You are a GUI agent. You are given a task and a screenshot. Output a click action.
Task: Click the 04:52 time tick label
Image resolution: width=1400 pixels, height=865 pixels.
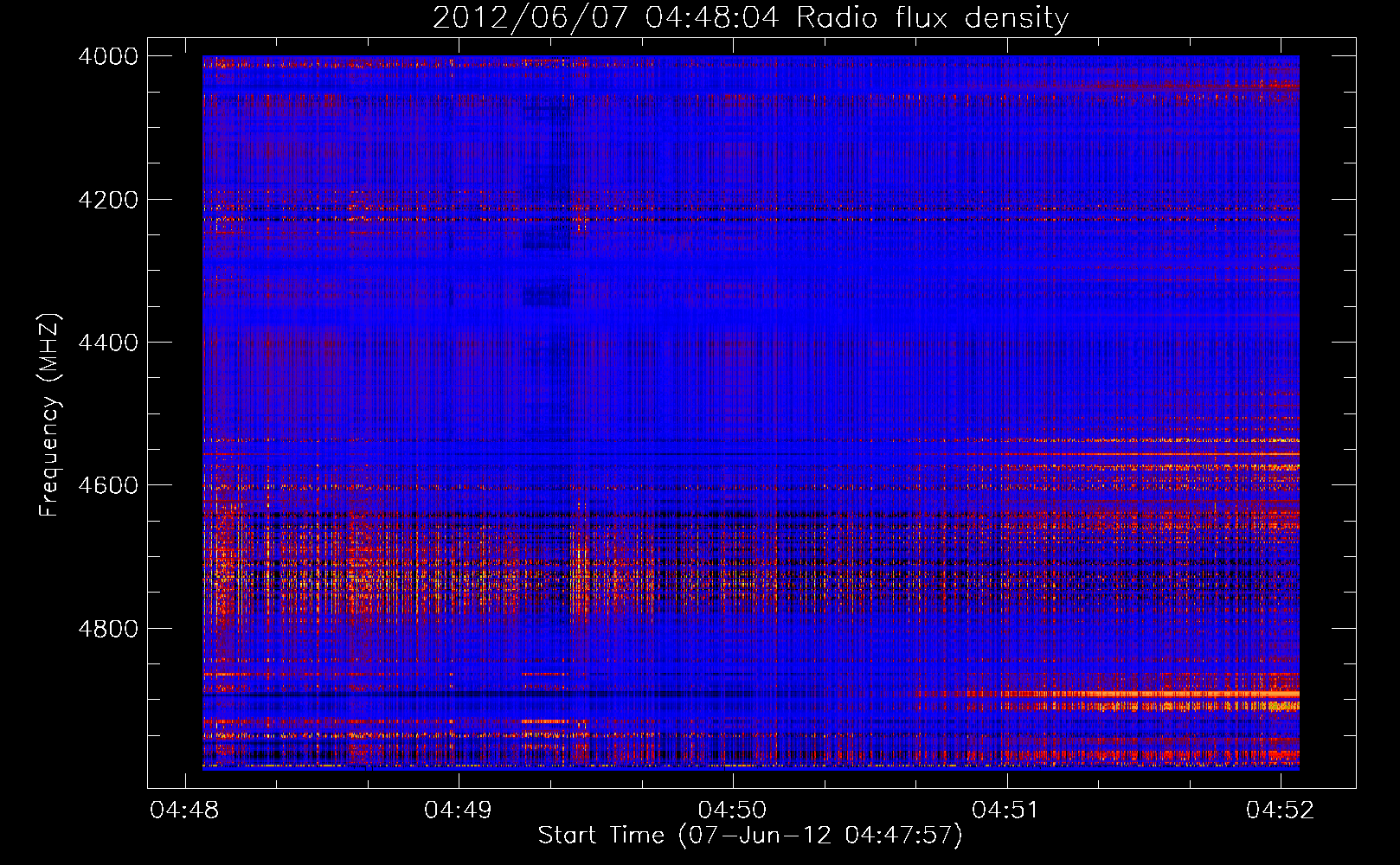(1280, 810)
